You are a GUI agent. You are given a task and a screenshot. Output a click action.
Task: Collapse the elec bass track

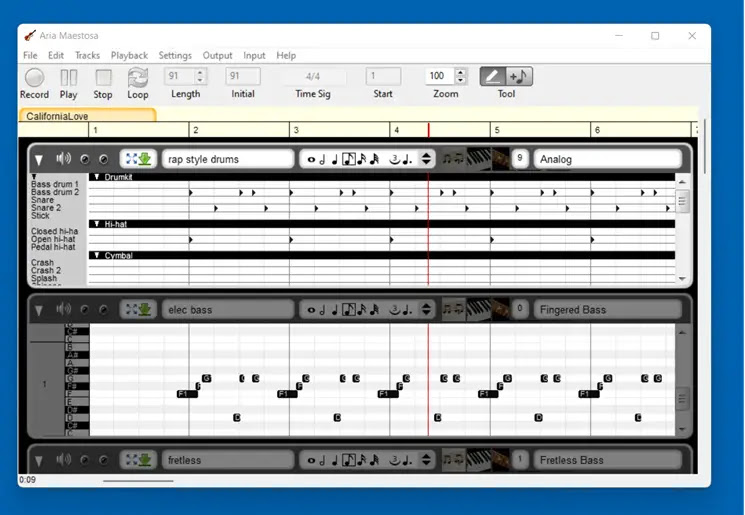[39, 311]
